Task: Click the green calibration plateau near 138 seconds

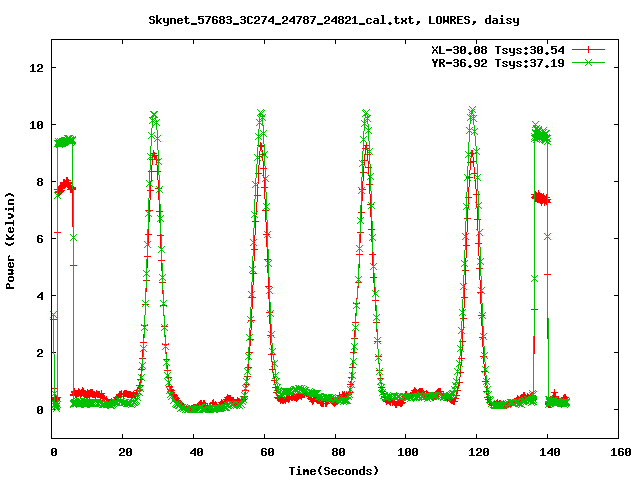Action: (541, 134)
